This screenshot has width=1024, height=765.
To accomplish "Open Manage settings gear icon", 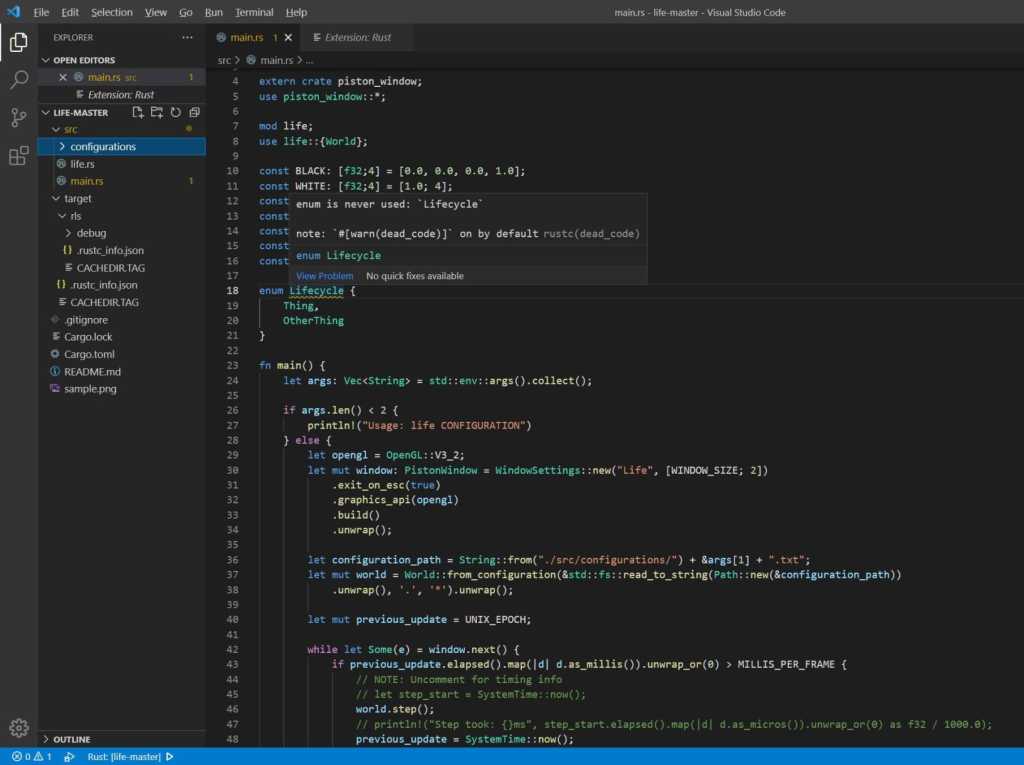I will point(18,727).
